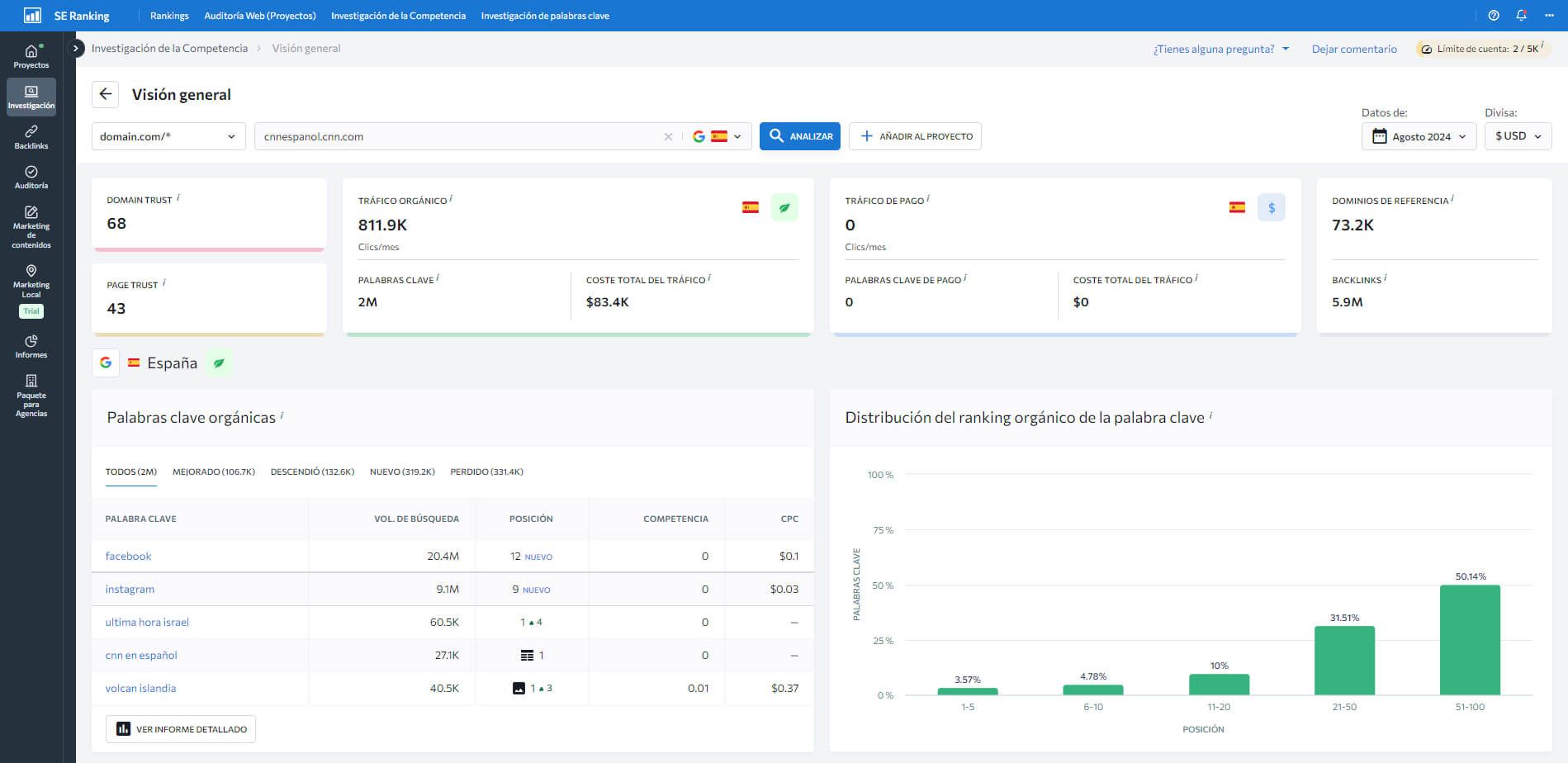
Task: Click the Spain flag in Tráfico de Pago card
Action: 1237,207
